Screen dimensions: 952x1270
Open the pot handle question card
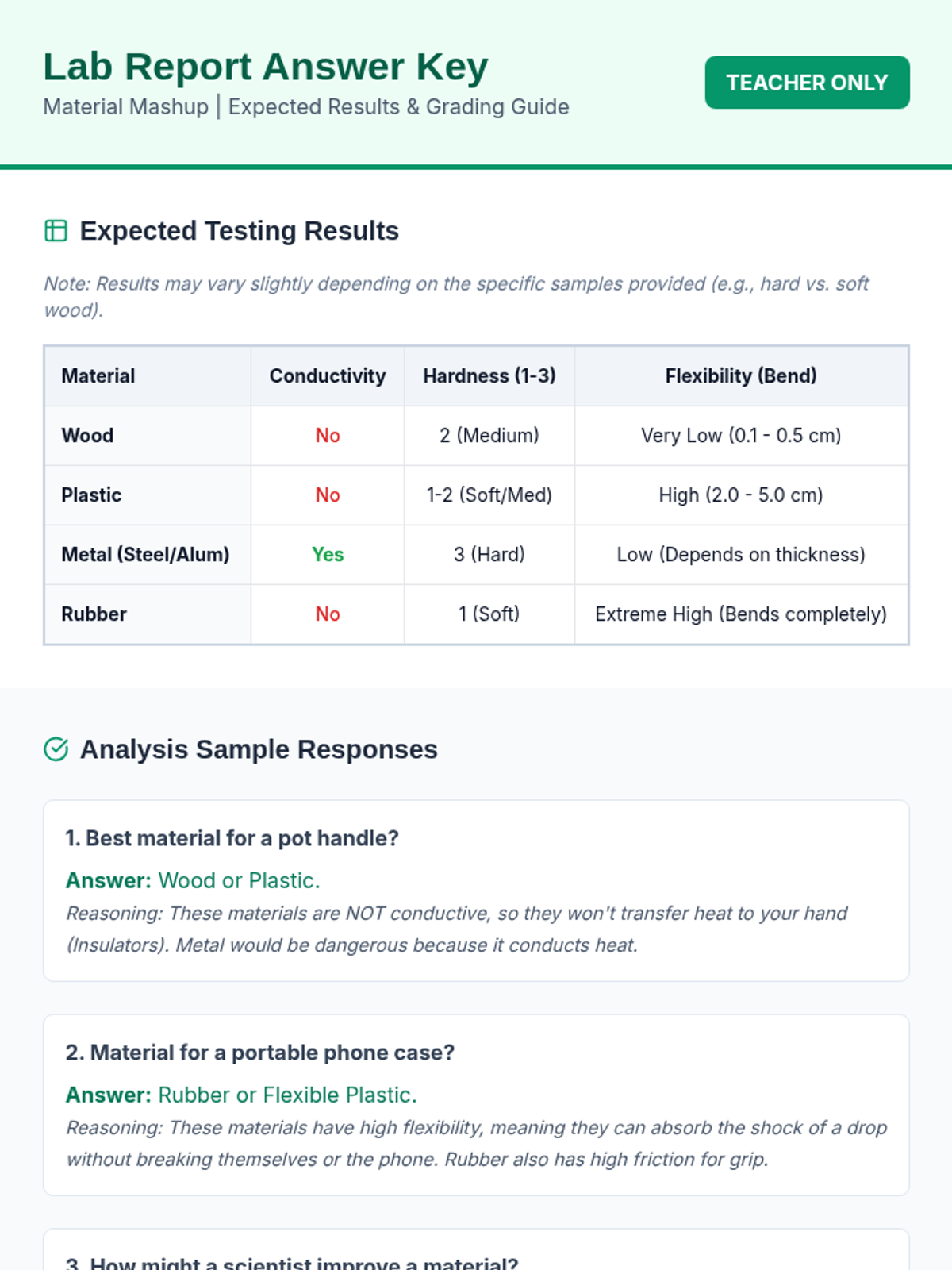coord(232,838)
